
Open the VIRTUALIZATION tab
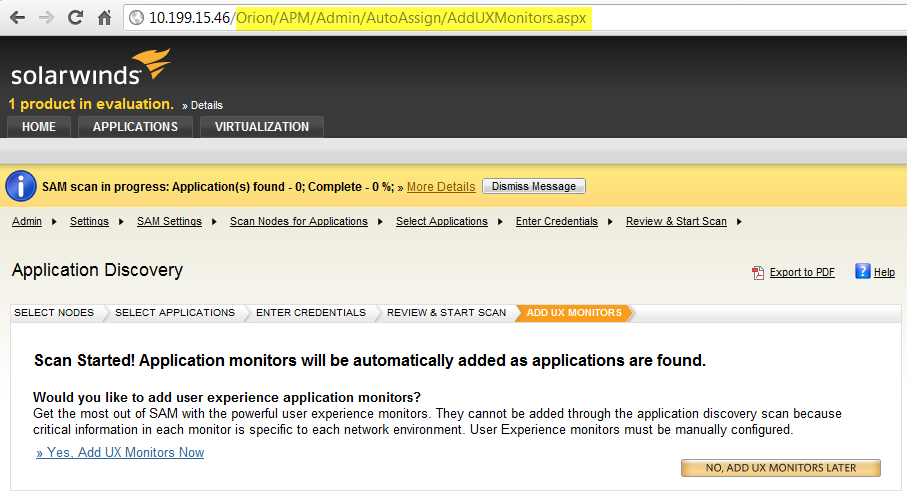click(x=261, y=127)
